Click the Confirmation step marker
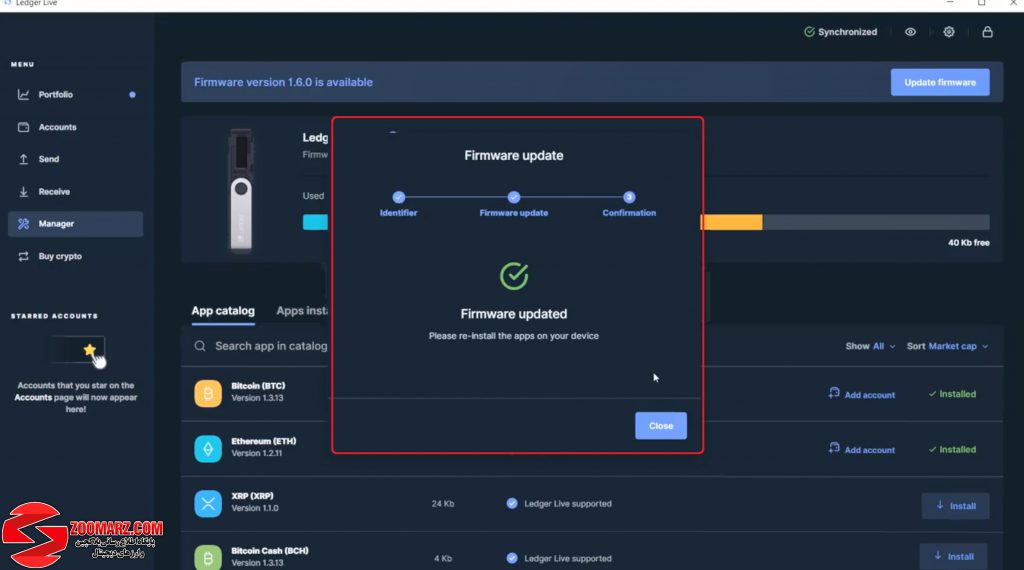1024x570 pixels. pos(629,197)
